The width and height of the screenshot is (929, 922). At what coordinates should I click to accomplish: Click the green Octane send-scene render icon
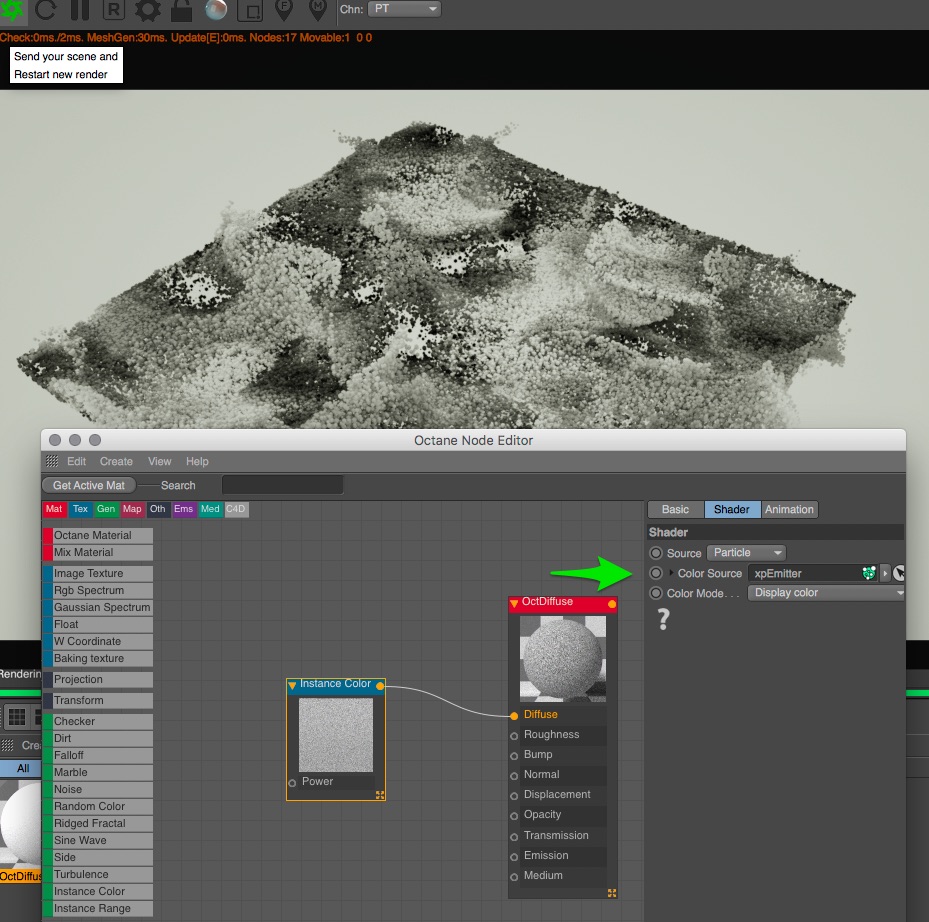pos(14,11)
